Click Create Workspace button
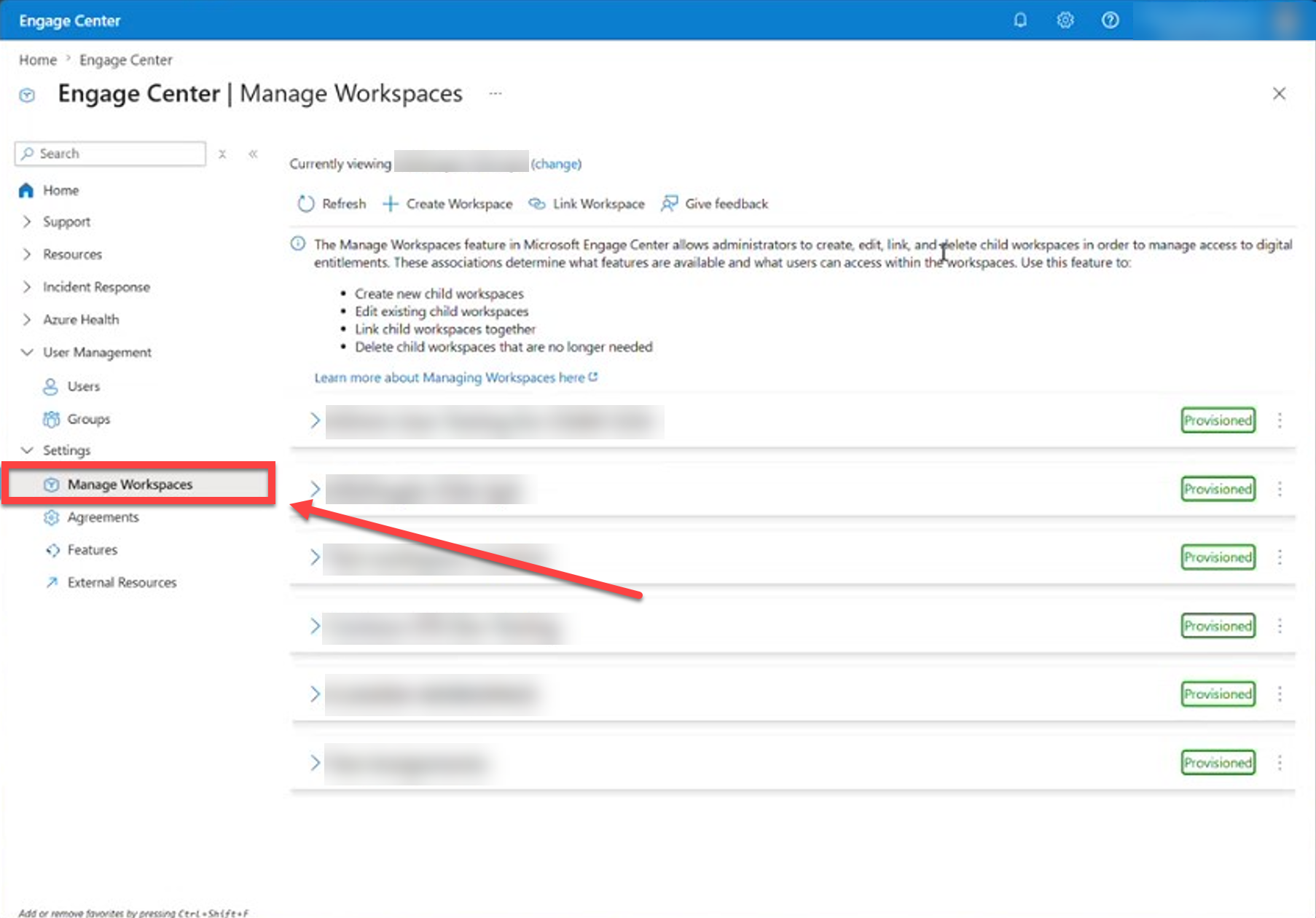 447,204
